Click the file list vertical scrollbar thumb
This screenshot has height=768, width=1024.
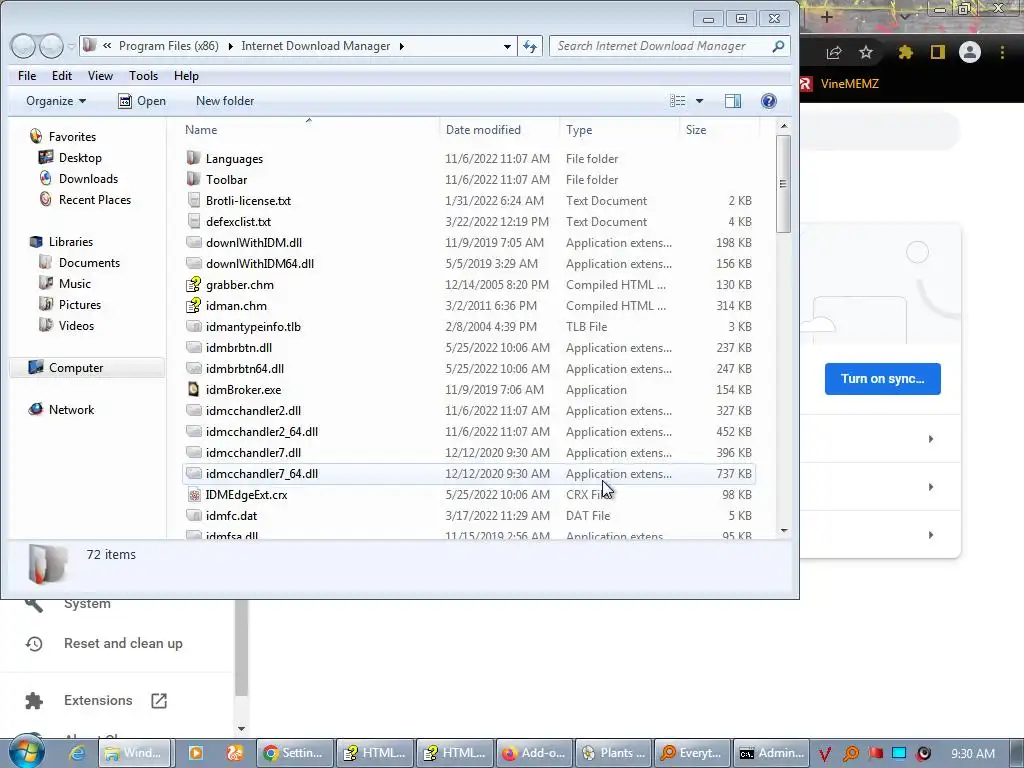[x=784, y=184]
